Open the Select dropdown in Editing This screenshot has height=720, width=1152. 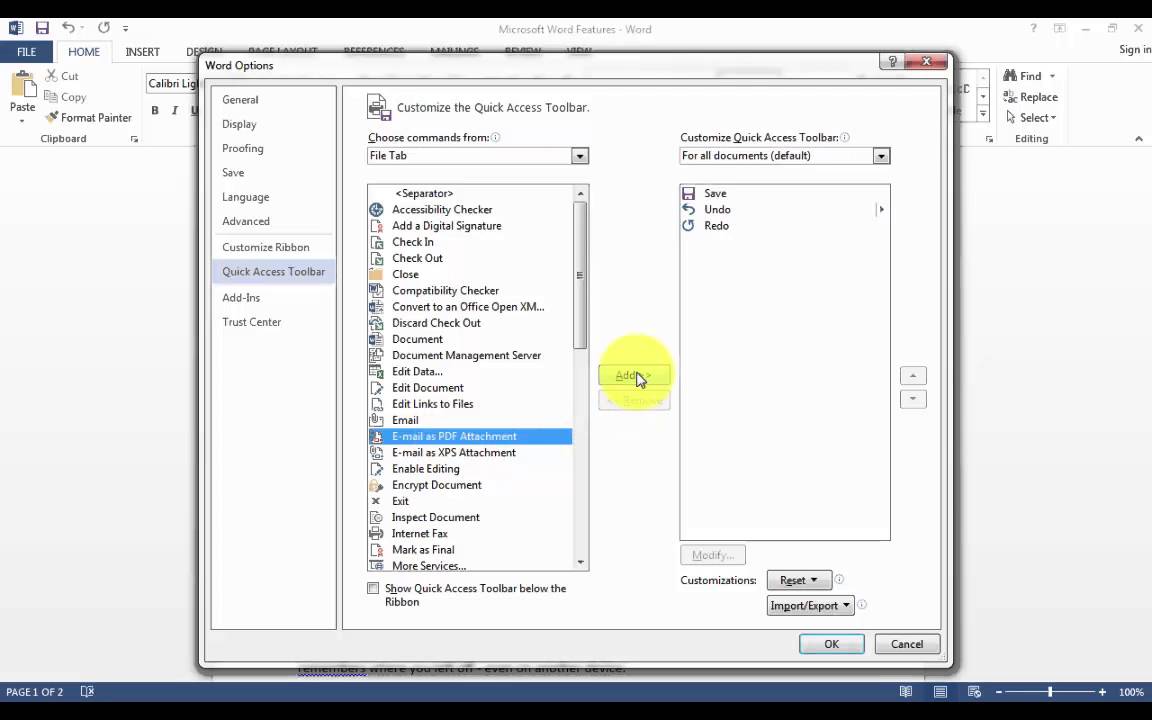tap(1031, 118)
